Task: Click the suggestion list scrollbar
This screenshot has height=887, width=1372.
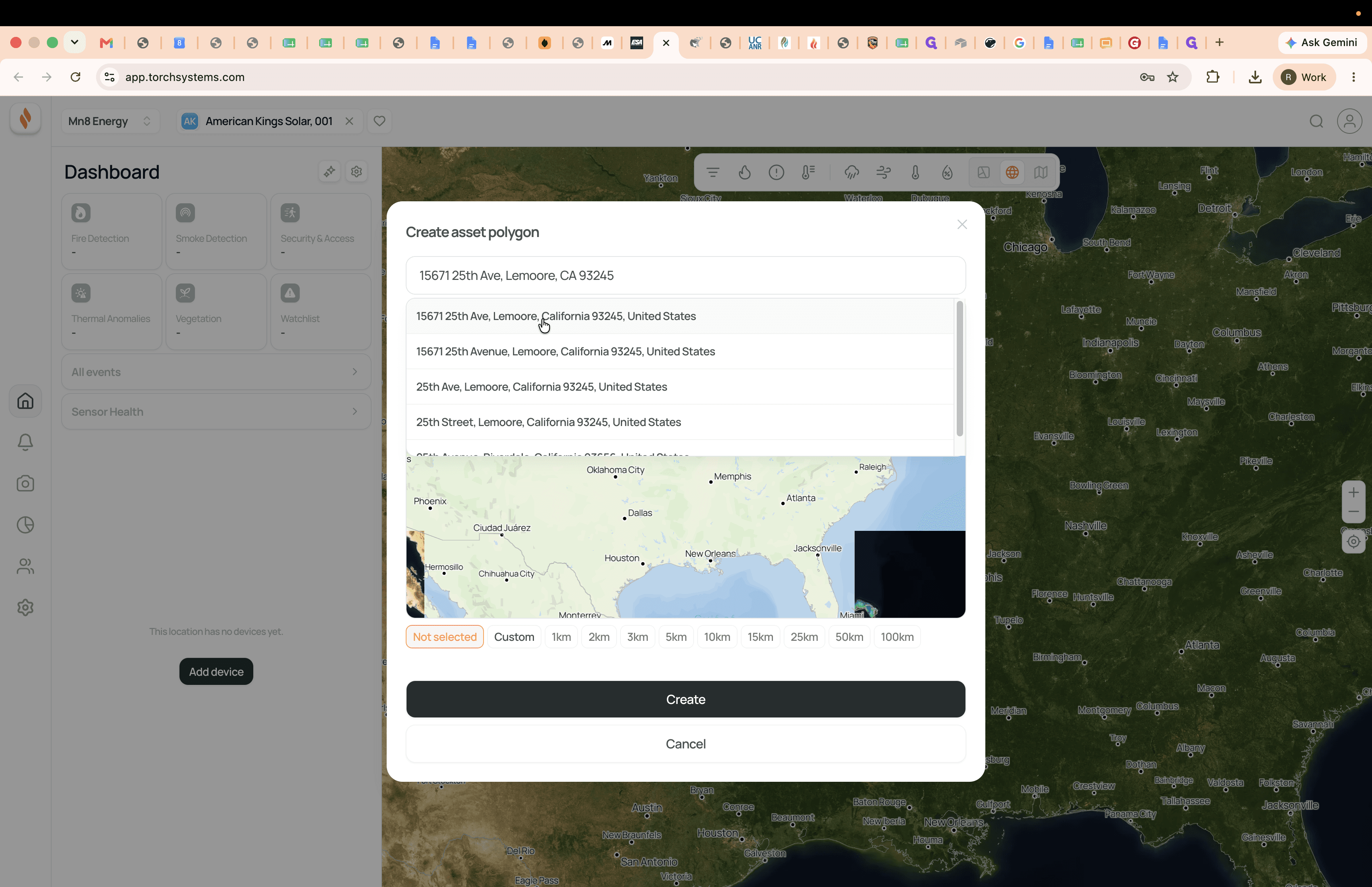Action: click(x=960, y=368)
